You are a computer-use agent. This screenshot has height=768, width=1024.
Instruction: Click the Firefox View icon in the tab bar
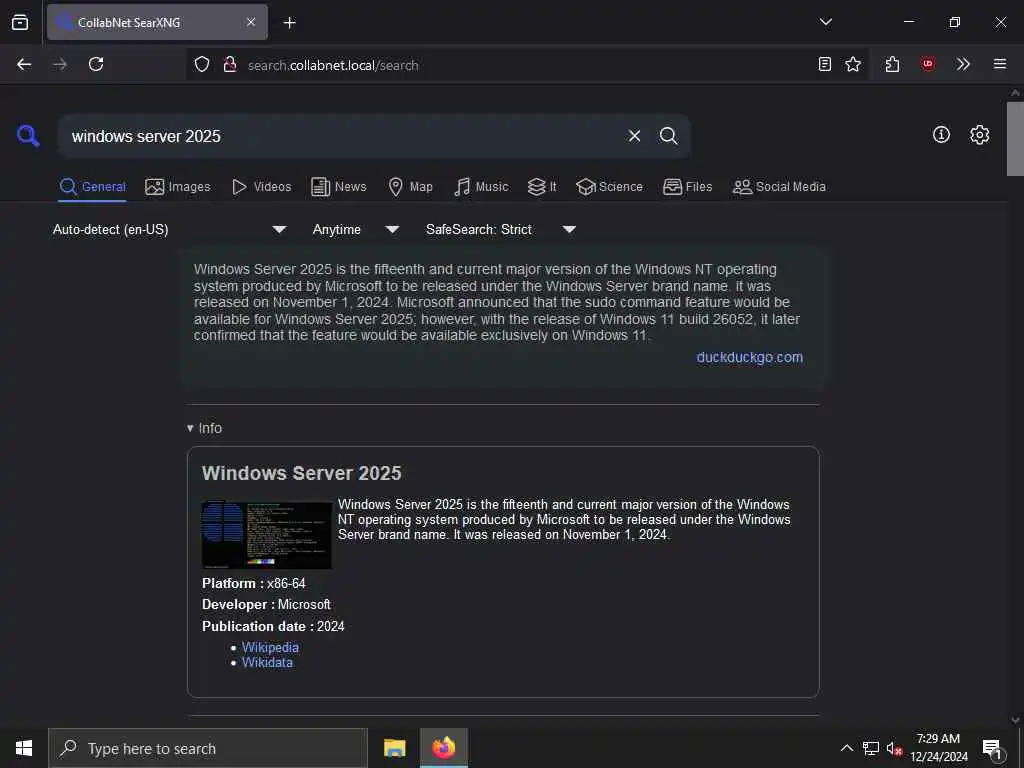click(20, 22)
